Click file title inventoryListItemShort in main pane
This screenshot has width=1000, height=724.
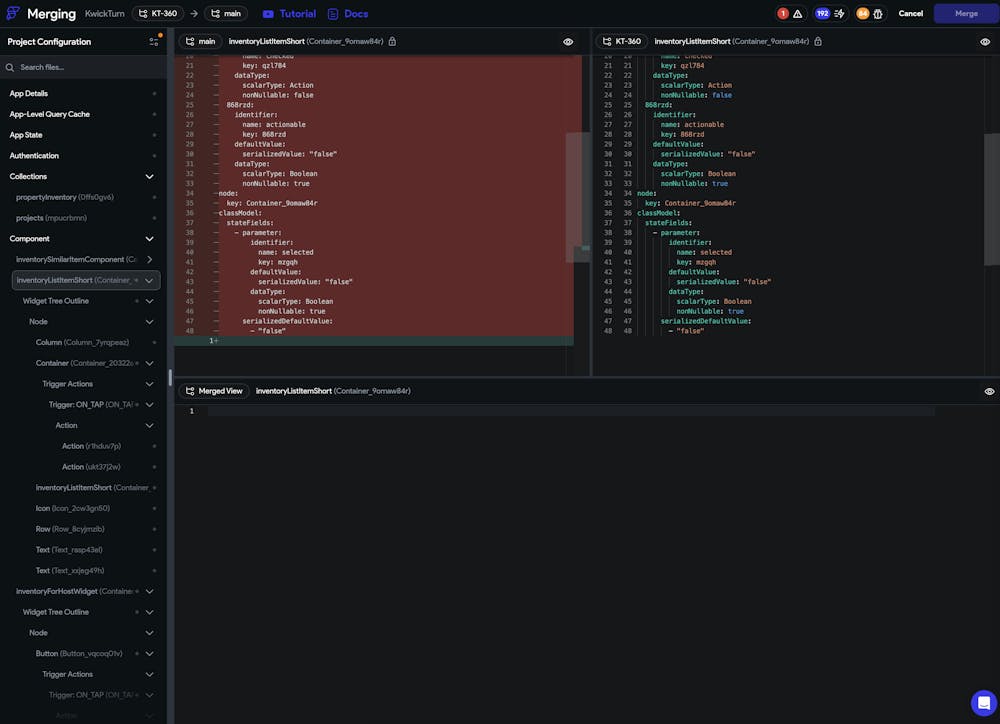(306, 41)
